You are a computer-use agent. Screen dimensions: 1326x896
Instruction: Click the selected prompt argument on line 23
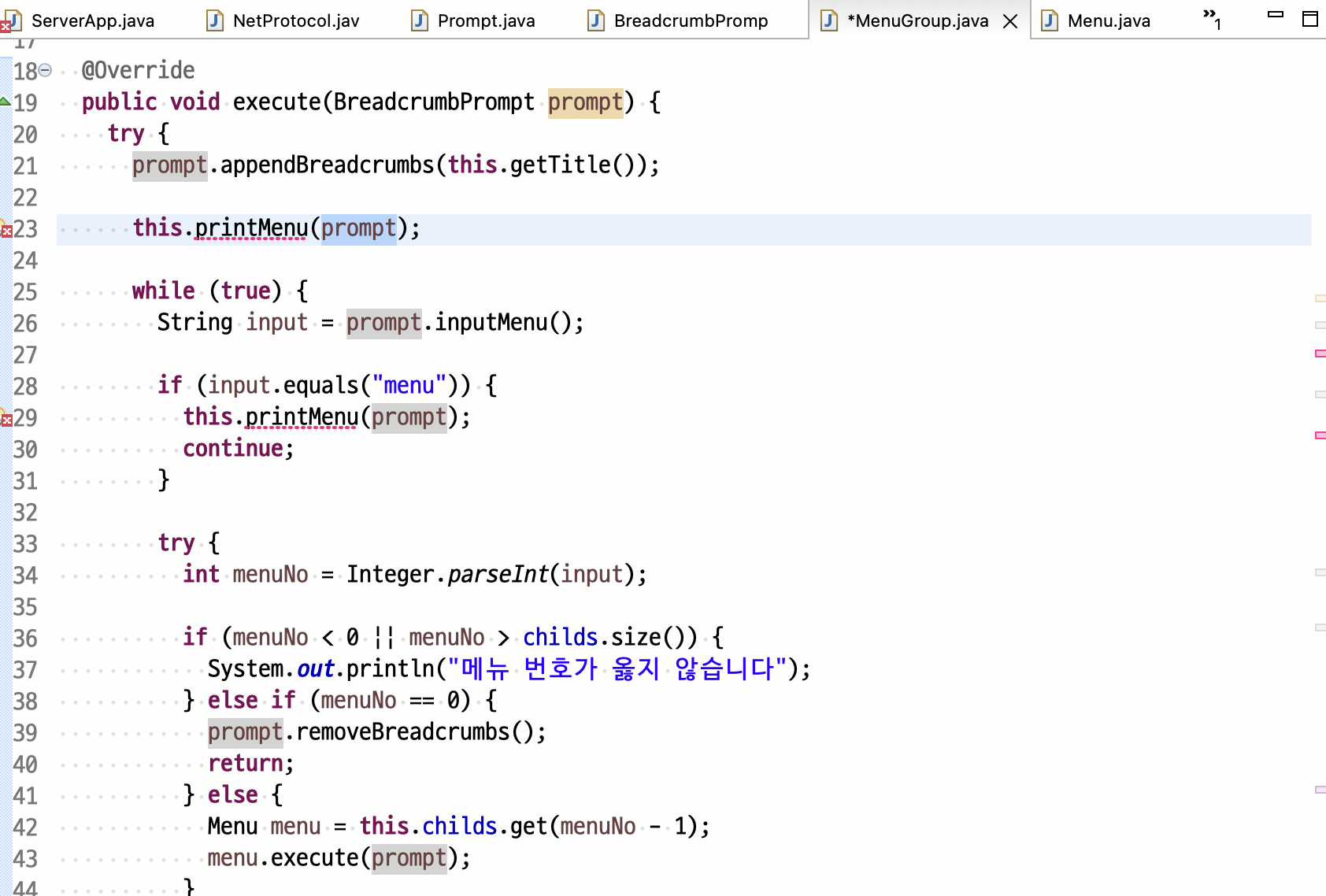pyautogui.click(x=359, y=228)
